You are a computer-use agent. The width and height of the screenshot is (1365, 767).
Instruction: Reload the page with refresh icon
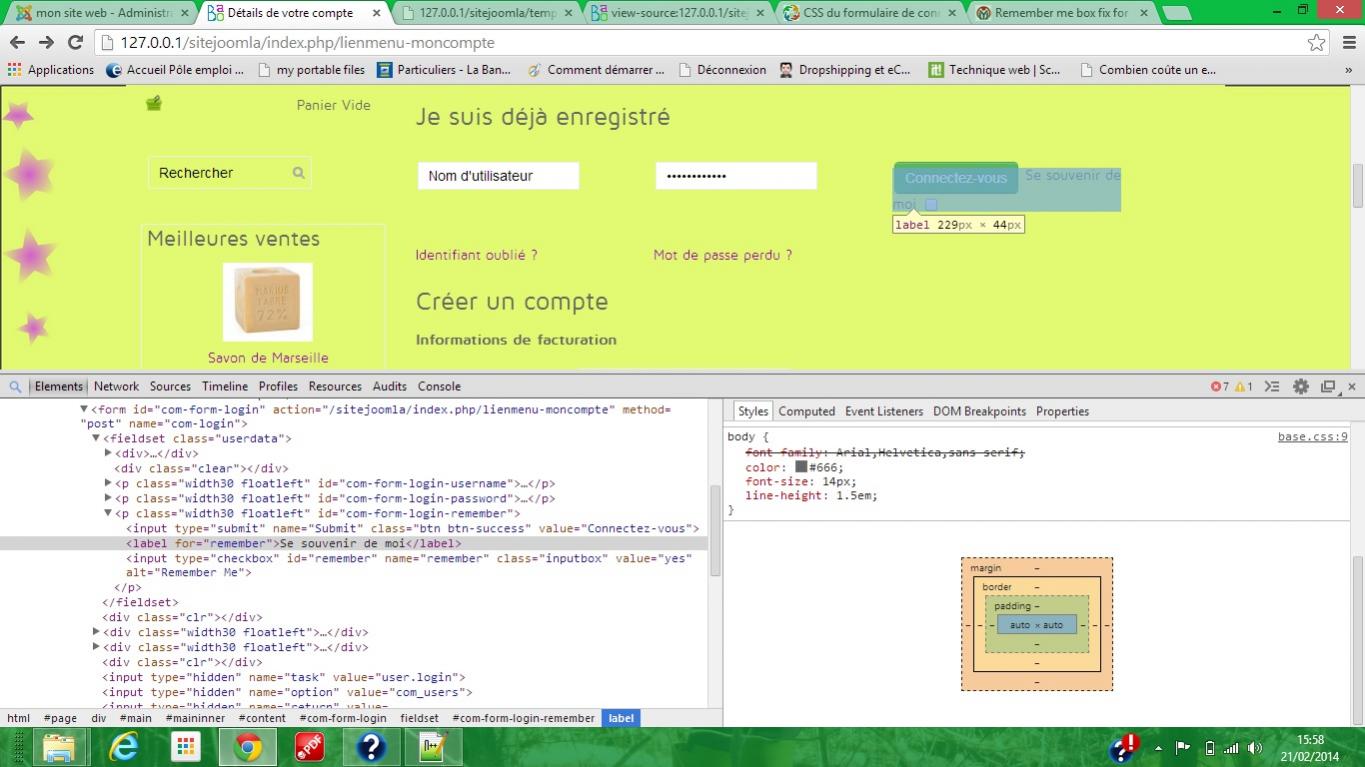(x=75, y=43)
